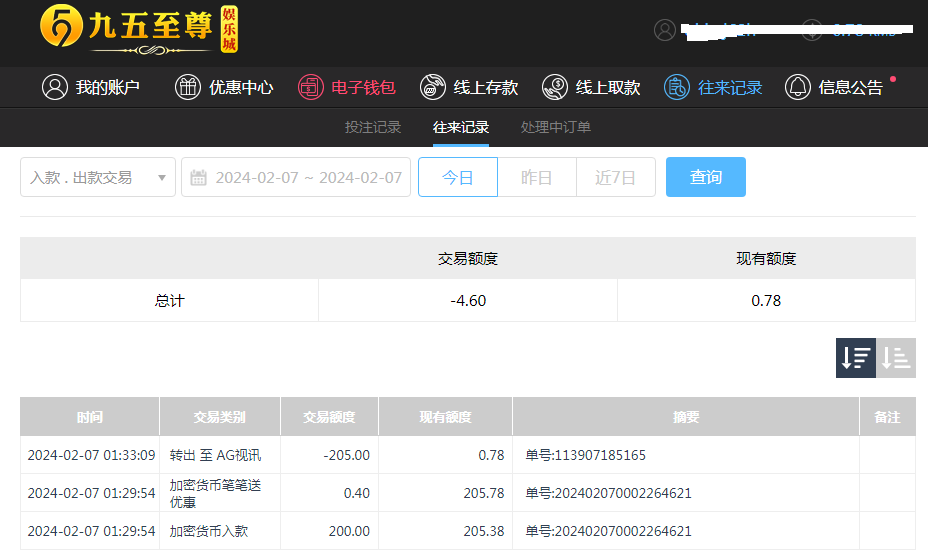Image resolution: width=928 pixels, height=557 pixels.
Task: Switch to 投注记录 tab
Action: pos(373,127)
